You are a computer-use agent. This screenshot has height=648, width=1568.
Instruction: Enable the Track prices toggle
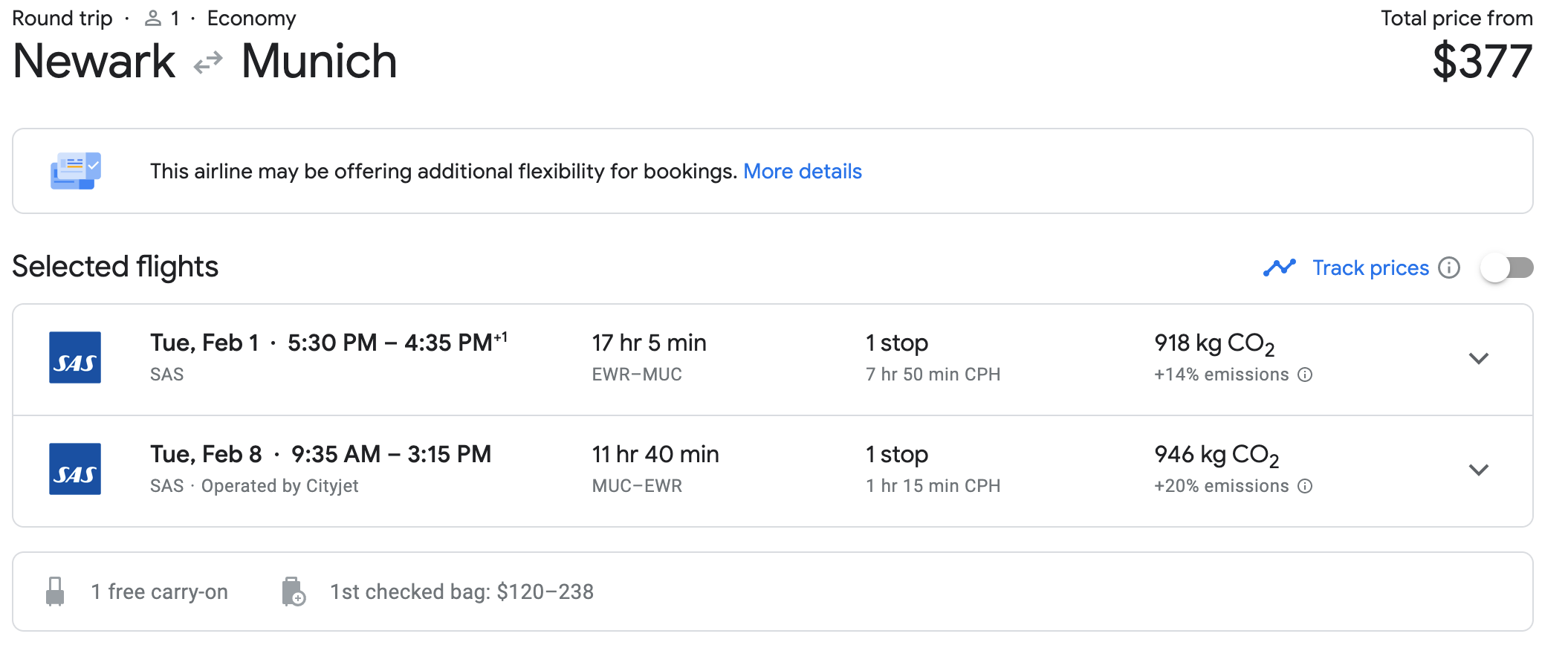[x=1506, y=268]
